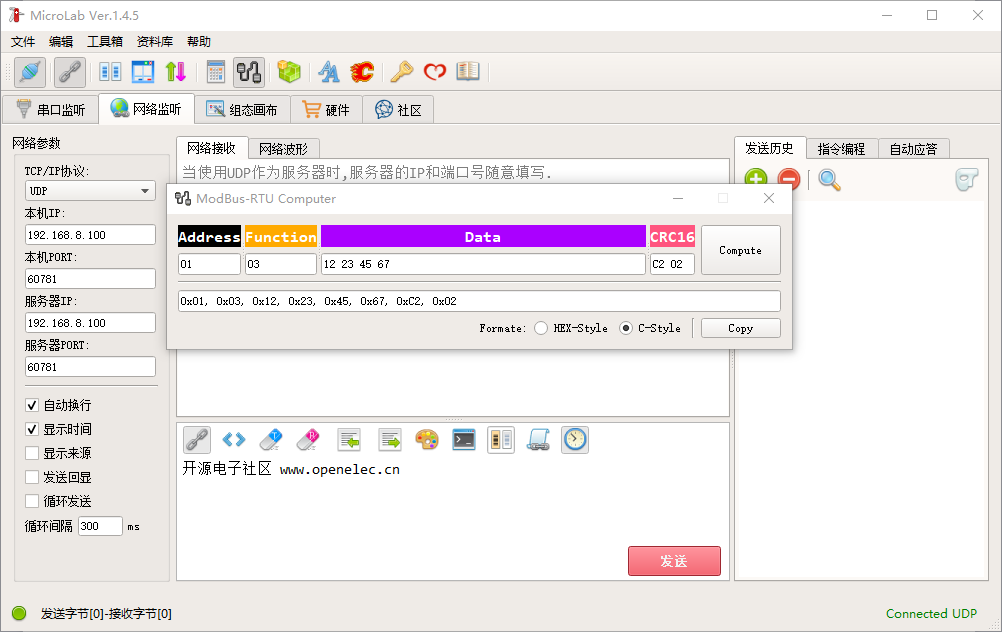Click the CRC16 result field
The height and width of the screenshot is (632, 1002).
[672, 264]
